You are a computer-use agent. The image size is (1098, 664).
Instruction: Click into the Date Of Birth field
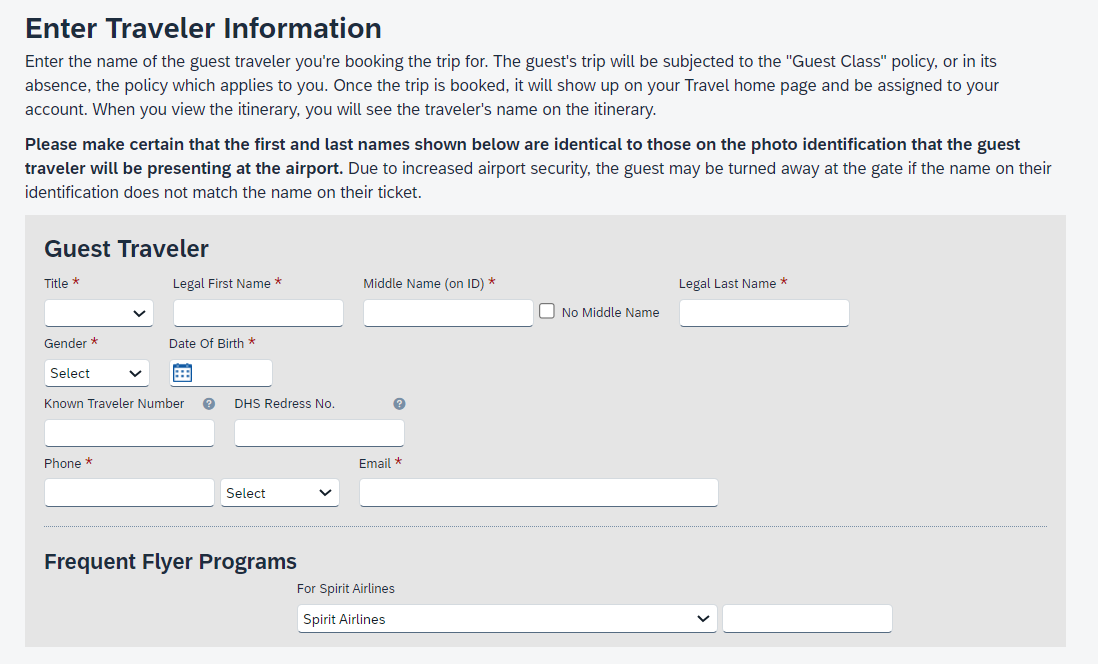tap(232, 373)
